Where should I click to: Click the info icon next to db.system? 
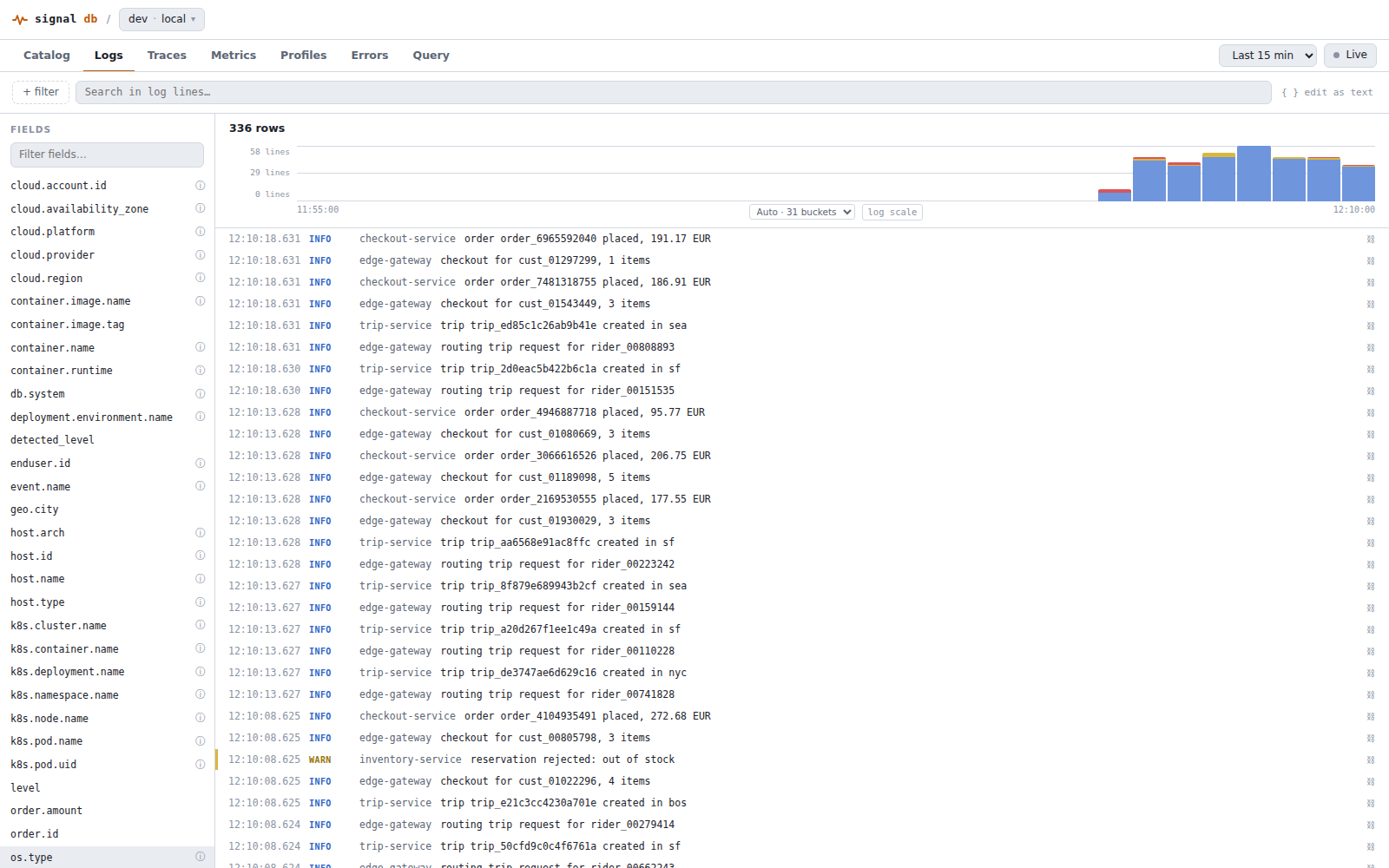201,394
